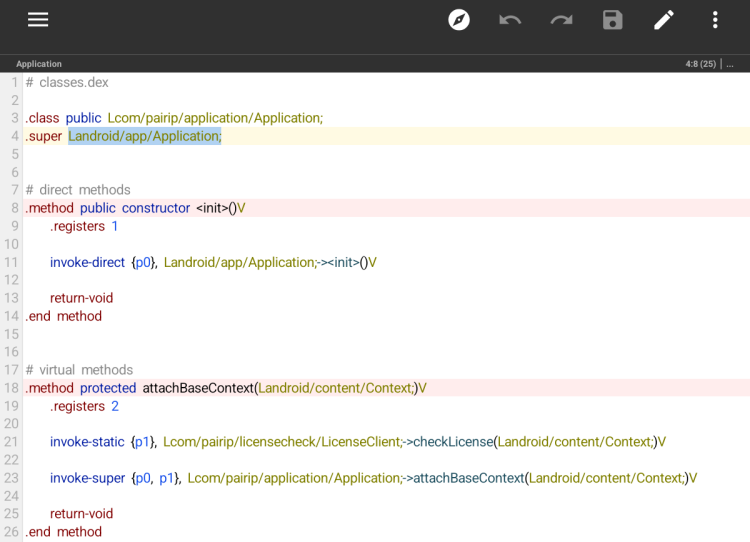Screen dimensions: 750x542
Task: Click 'return-void' on line 25
Action: tap(81, 514)
